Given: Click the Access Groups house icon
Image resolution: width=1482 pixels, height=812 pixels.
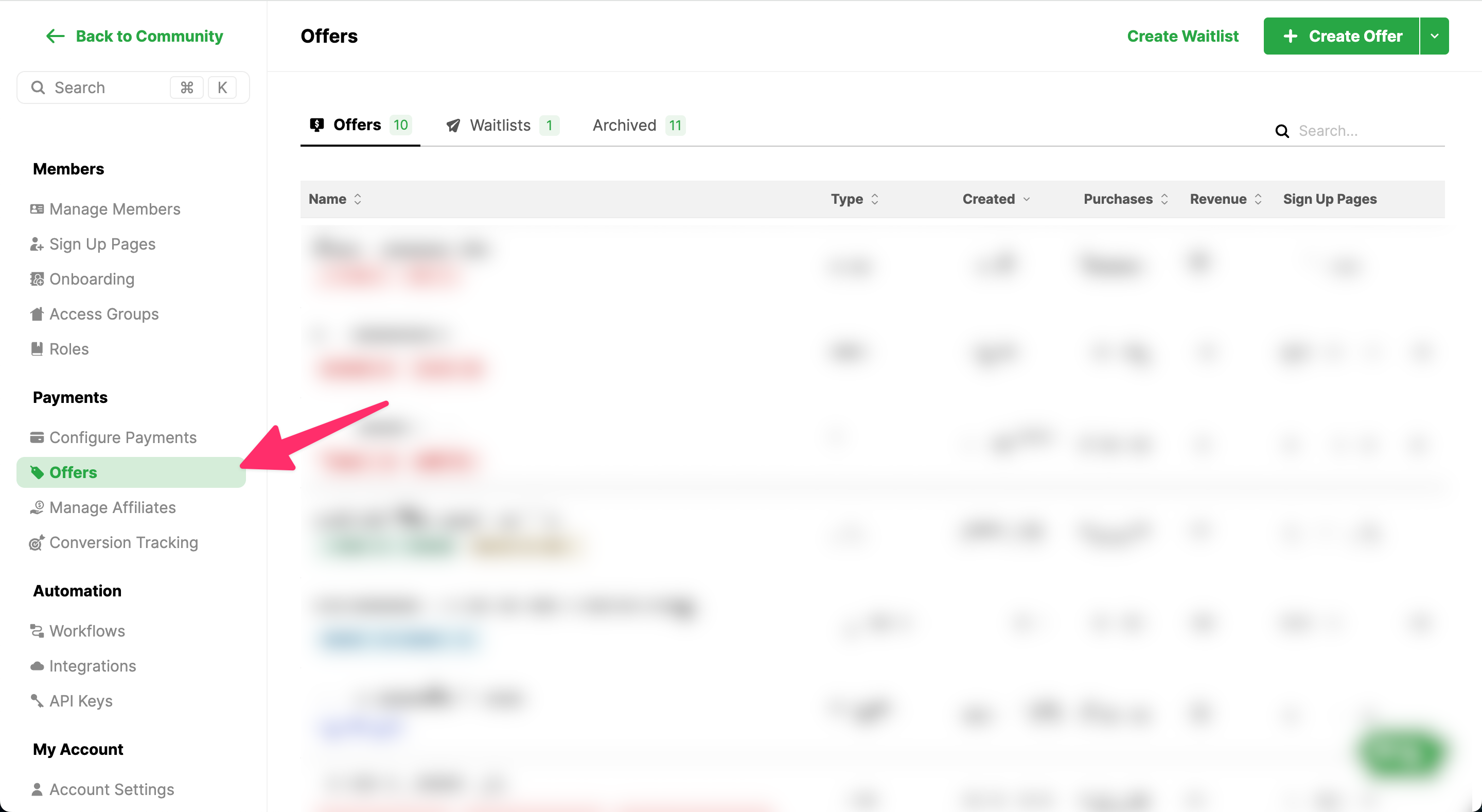Looking at the screenshot, I should coord(37,314).
